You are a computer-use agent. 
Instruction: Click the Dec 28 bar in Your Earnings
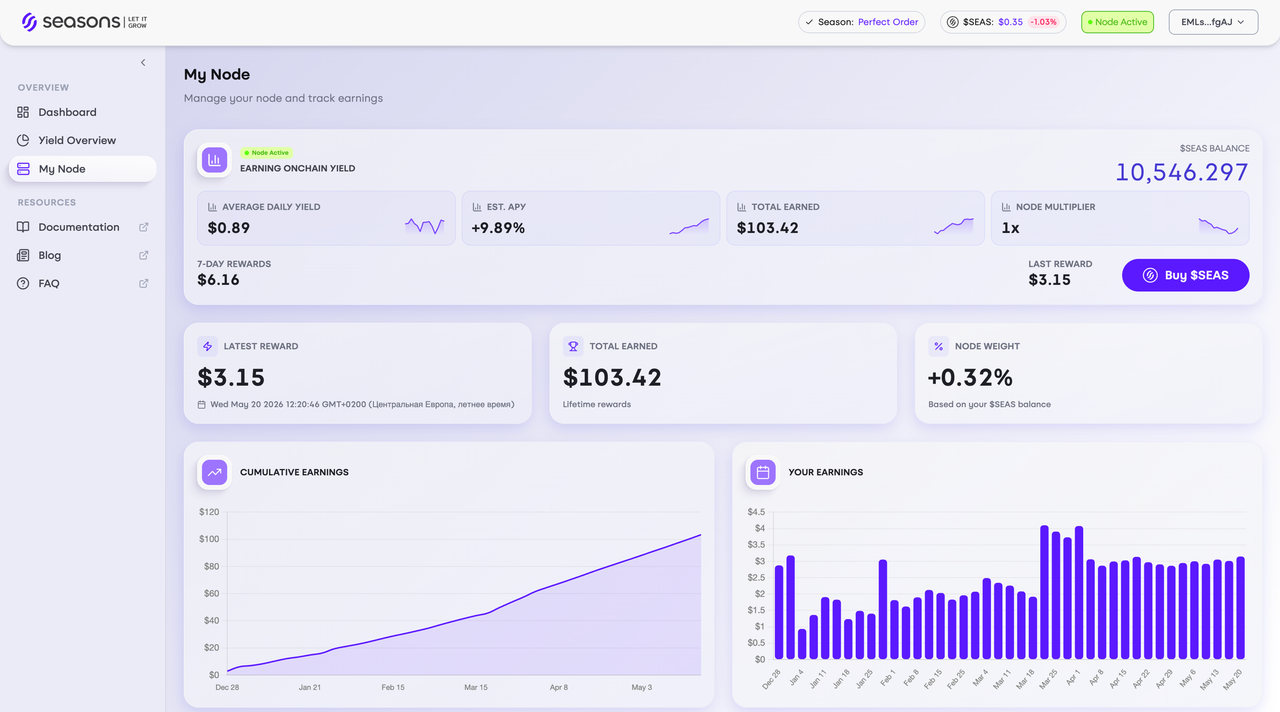point(779,612)
